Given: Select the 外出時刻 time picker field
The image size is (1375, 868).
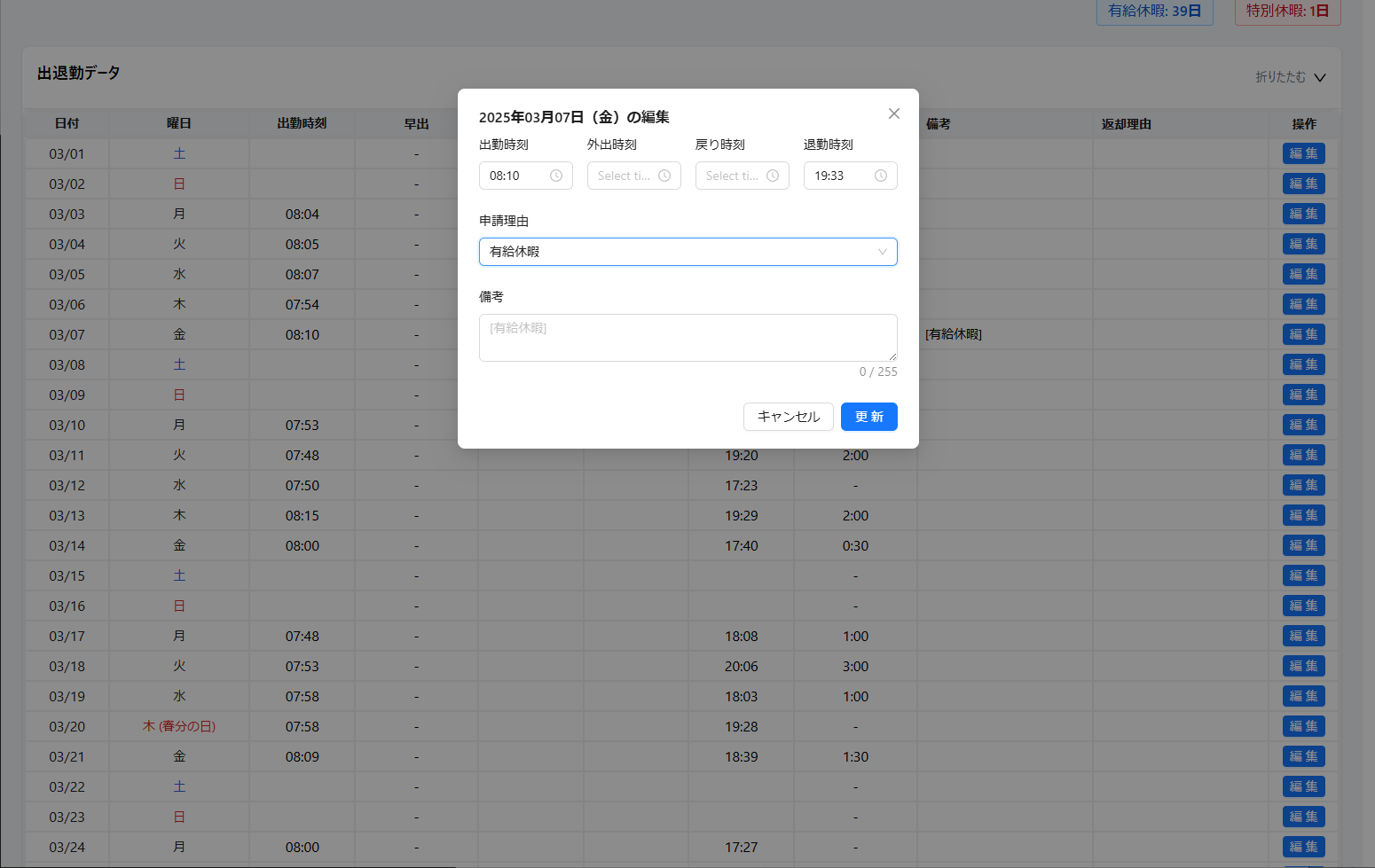Looking at the screenshot, I should pos(625,176).
